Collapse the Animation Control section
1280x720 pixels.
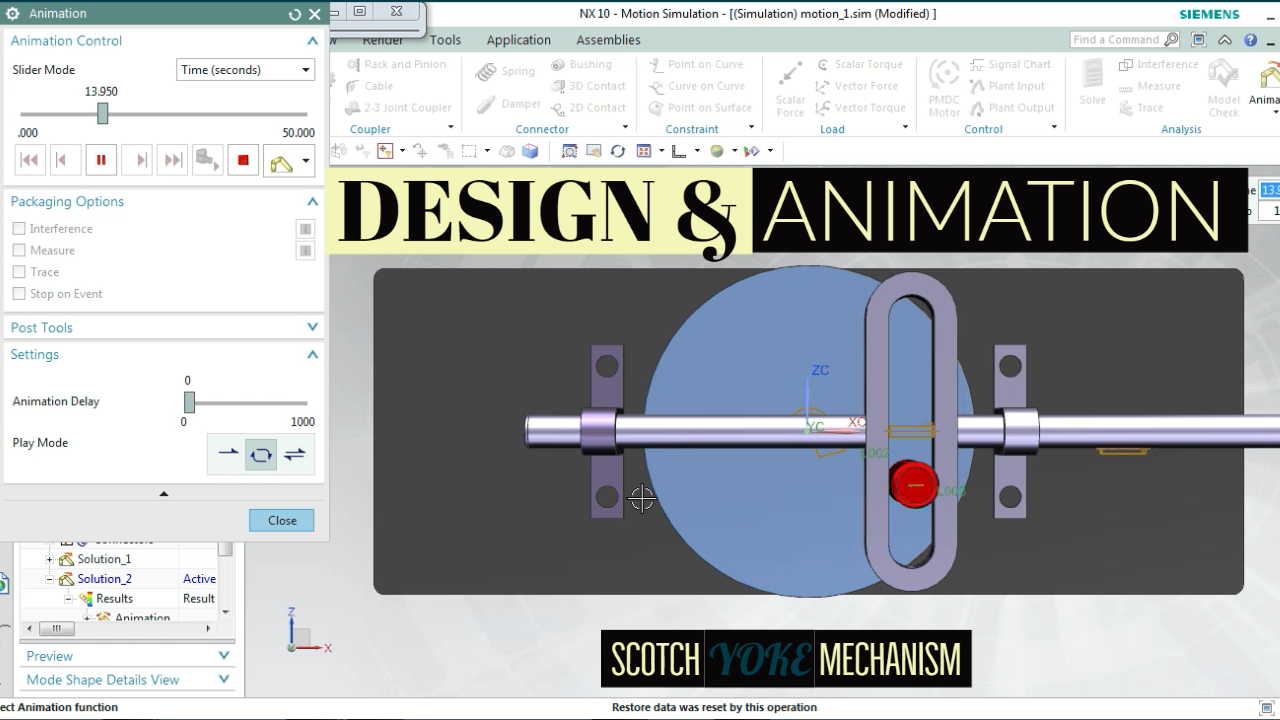312,41
